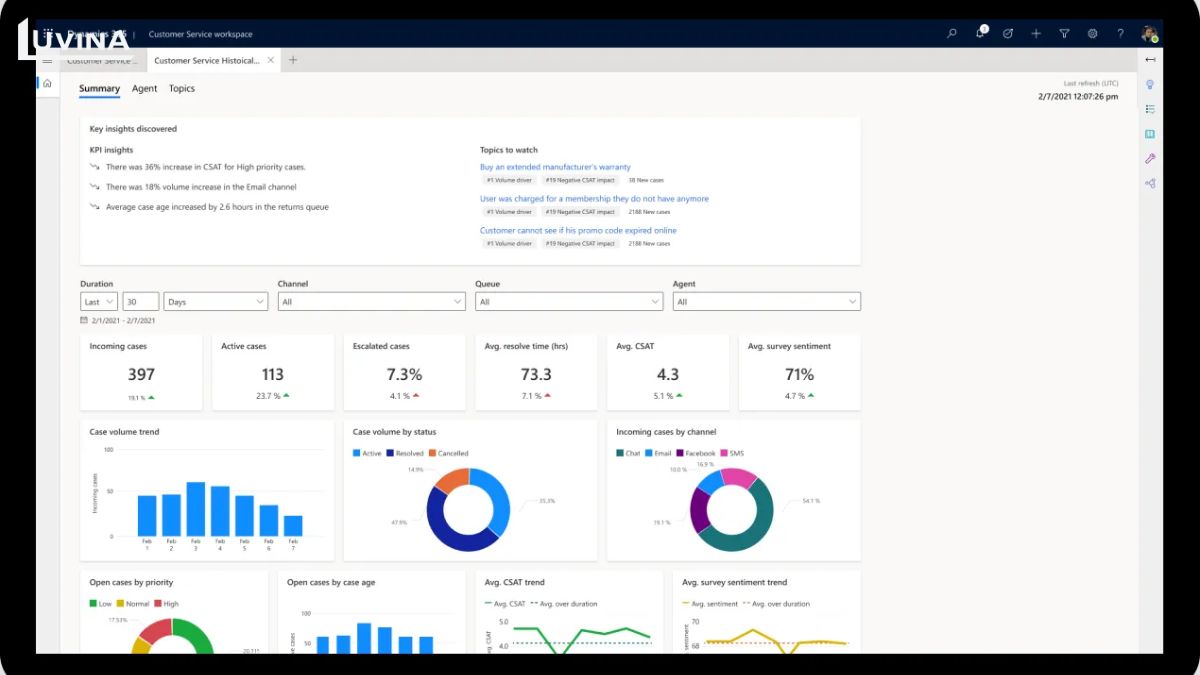Screen dimensions: 1200x675
Task: Switch to the Agent tab
Action: tap(144, 89)
